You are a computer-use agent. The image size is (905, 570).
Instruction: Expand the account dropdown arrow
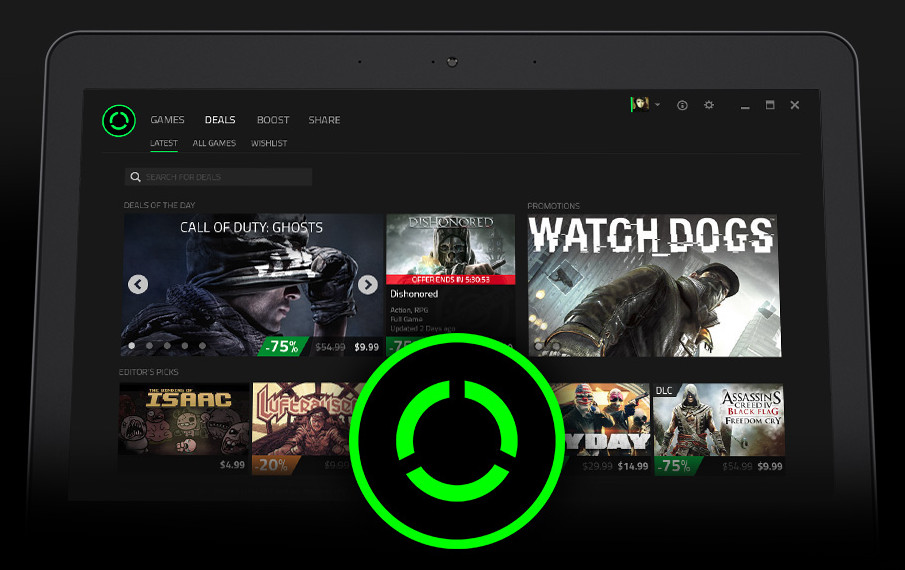coord(657,105)
